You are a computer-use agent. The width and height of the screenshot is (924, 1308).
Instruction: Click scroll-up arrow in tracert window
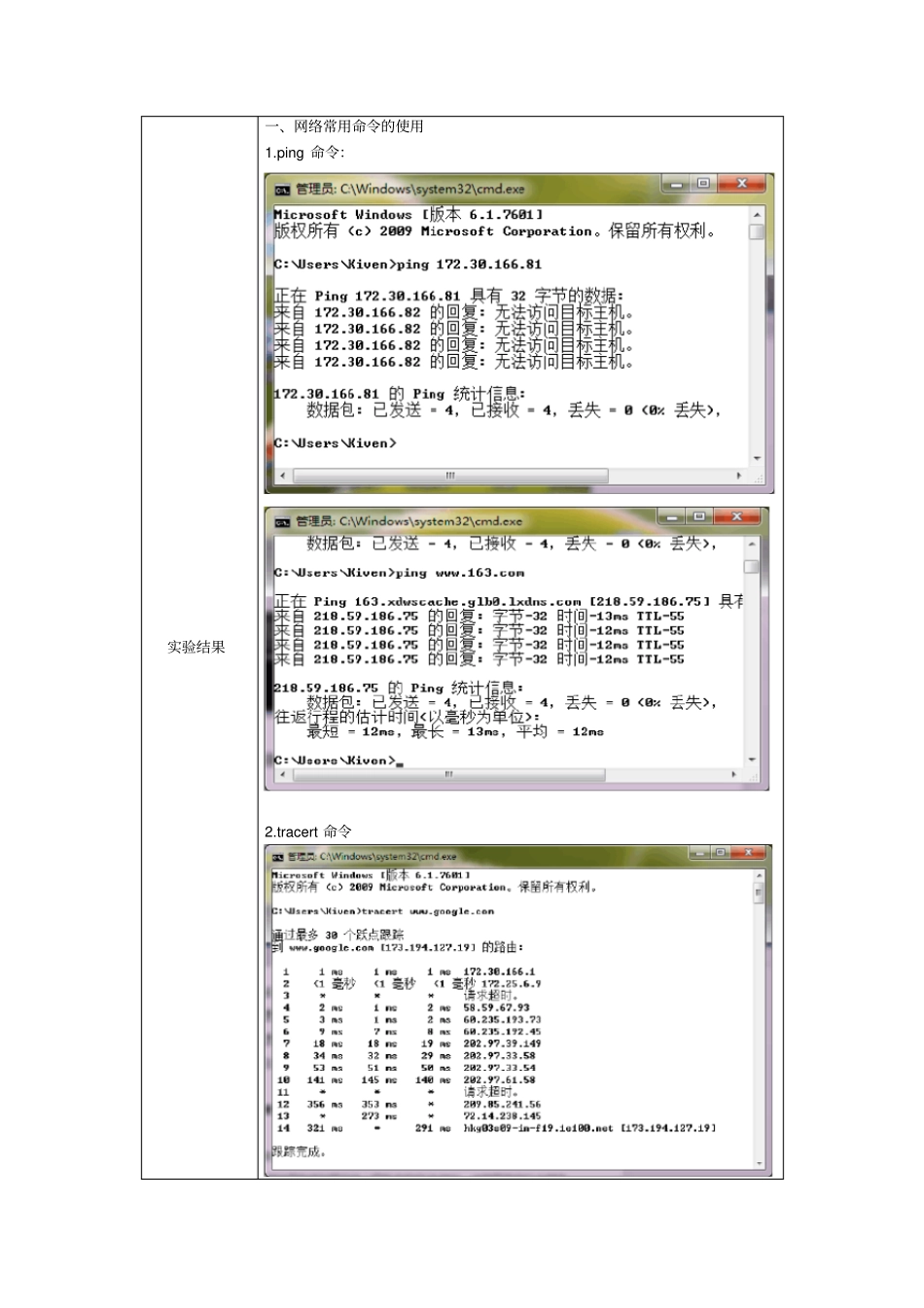click(x=760, y=876)
